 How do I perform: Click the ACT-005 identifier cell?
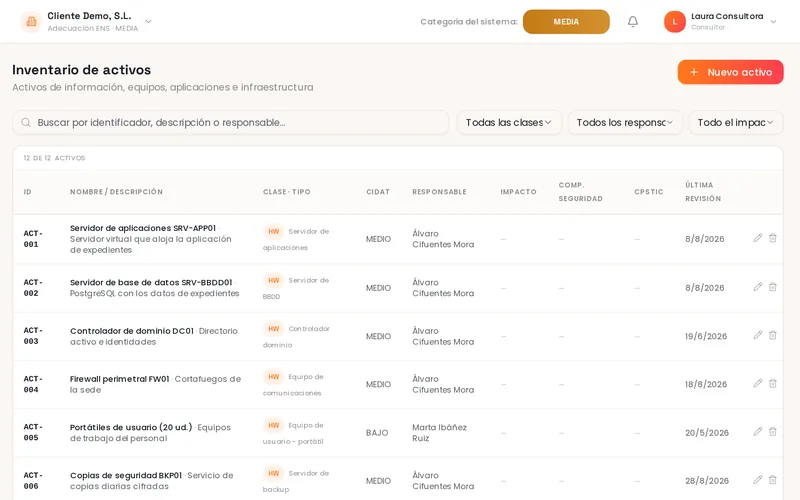(x=33, y=432)
